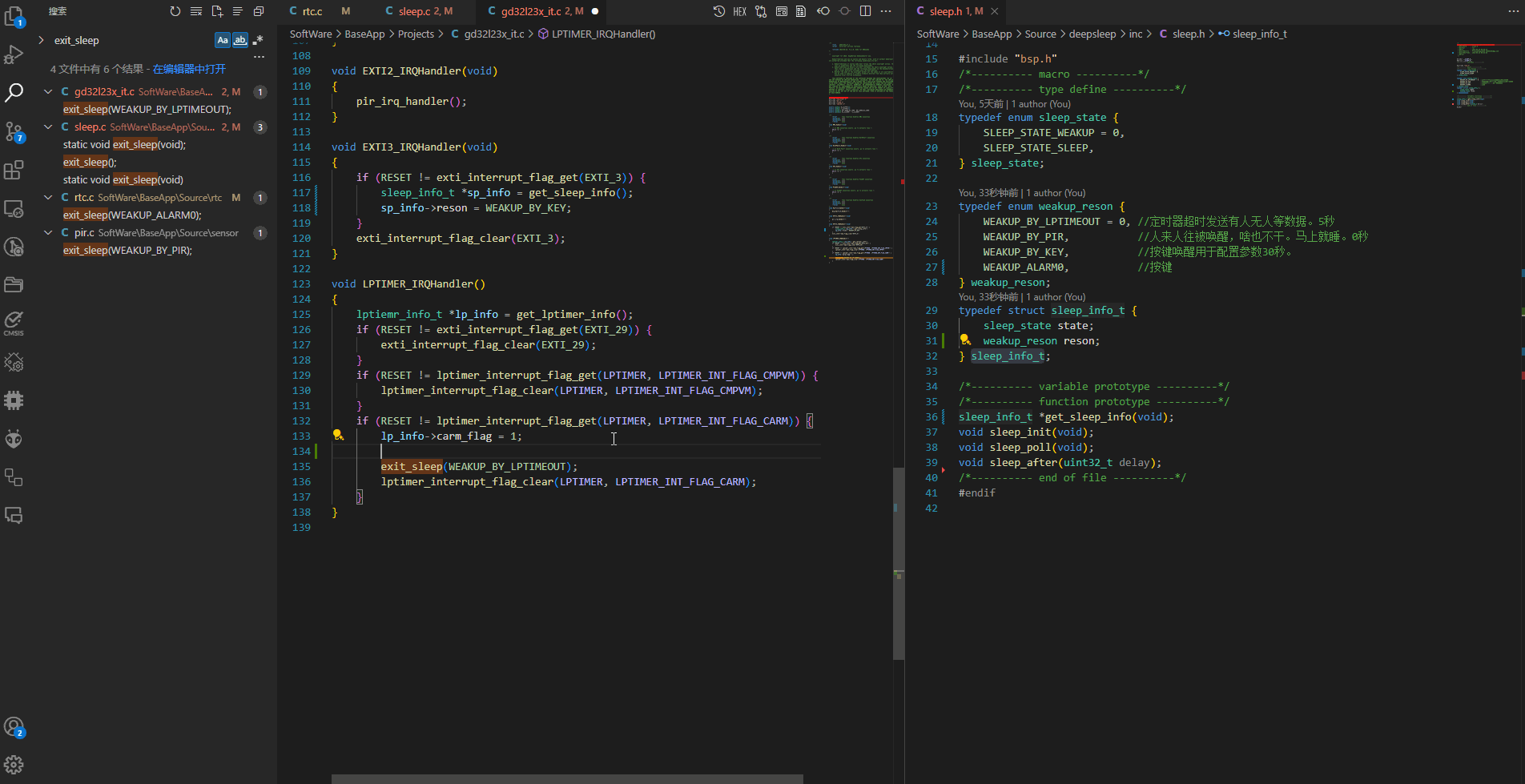The height and width of the screenshot is (784, 1525).
Task: Open the Source Control view
Action: tap(14, 131)
